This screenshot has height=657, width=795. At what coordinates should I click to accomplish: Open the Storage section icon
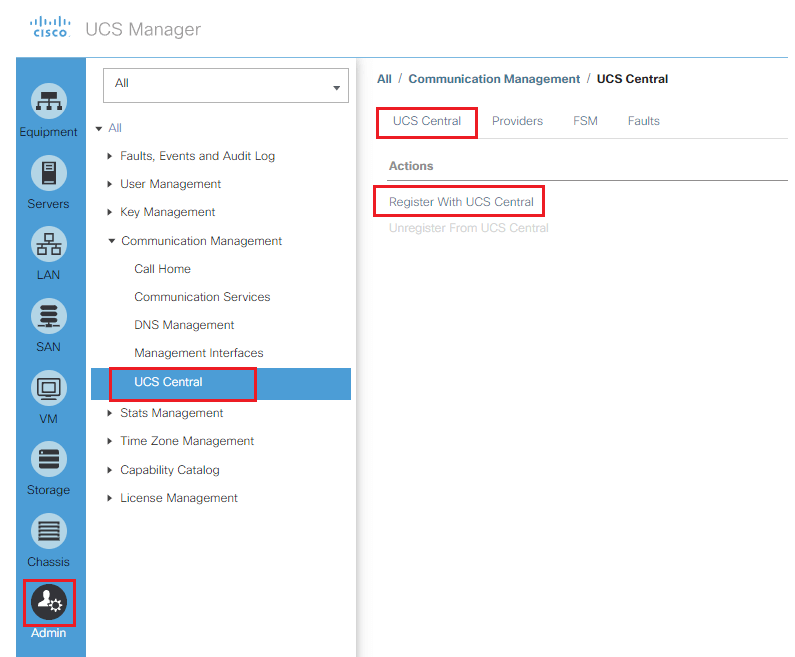(49, 459)
